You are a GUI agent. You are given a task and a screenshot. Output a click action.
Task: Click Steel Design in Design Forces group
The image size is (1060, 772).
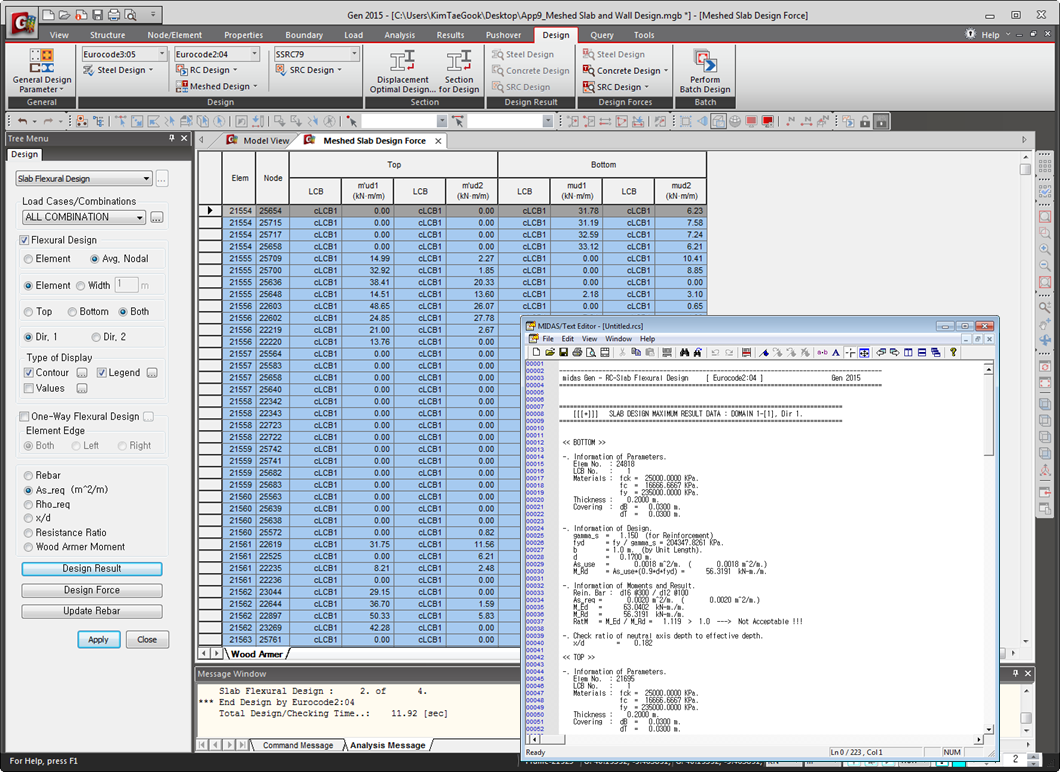point(614,54)
